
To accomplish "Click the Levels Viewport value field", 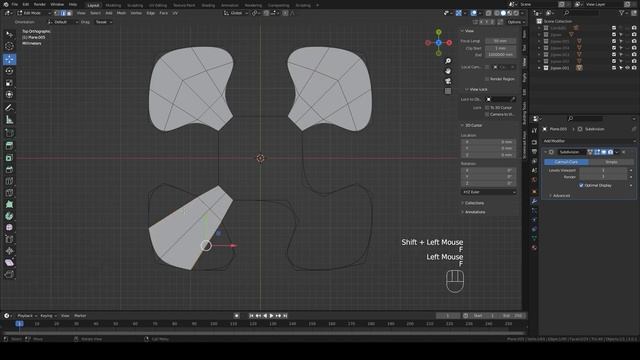I will tap(603, 170).
